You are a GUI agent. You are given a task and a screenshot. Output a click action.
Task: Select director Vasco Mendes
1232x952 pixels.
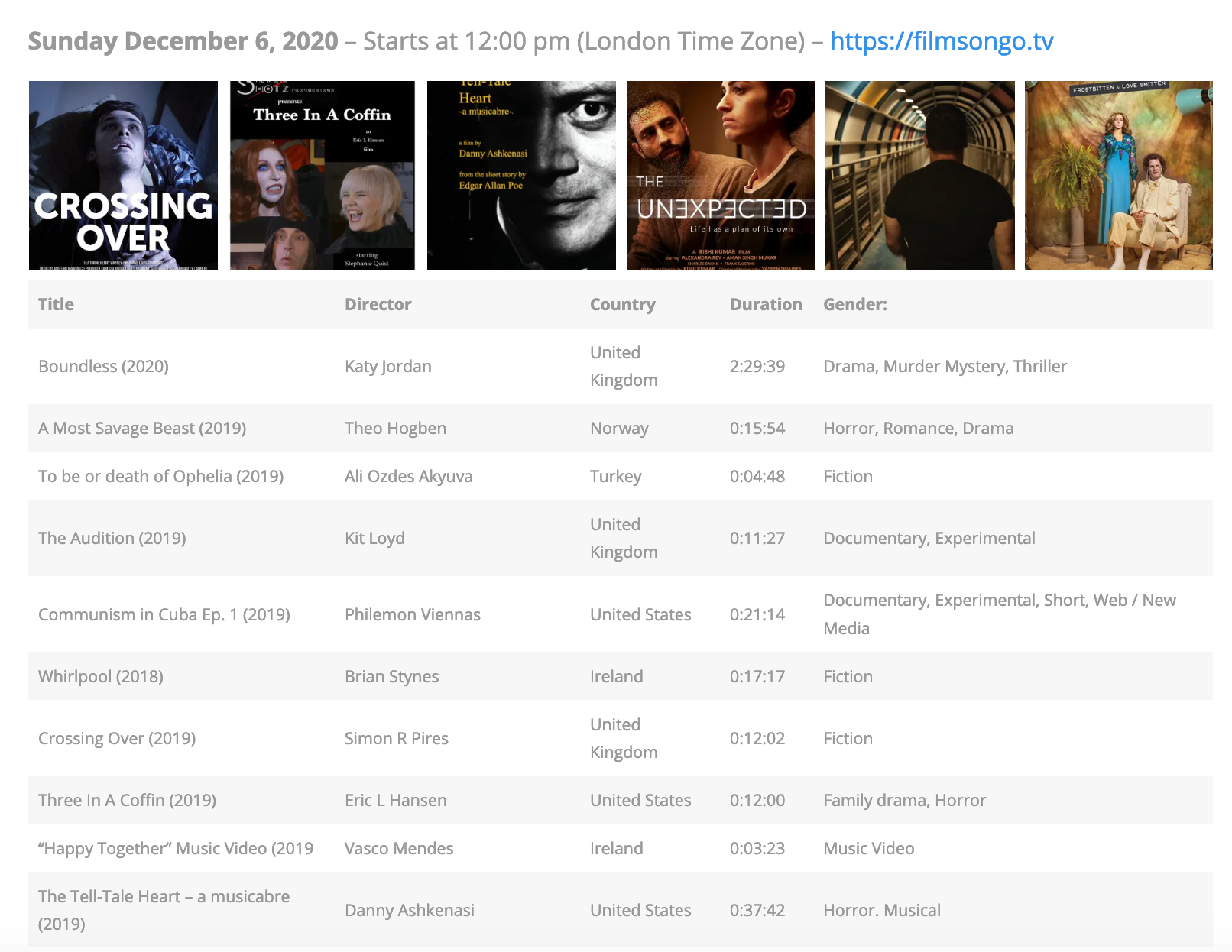click(398, 848)
